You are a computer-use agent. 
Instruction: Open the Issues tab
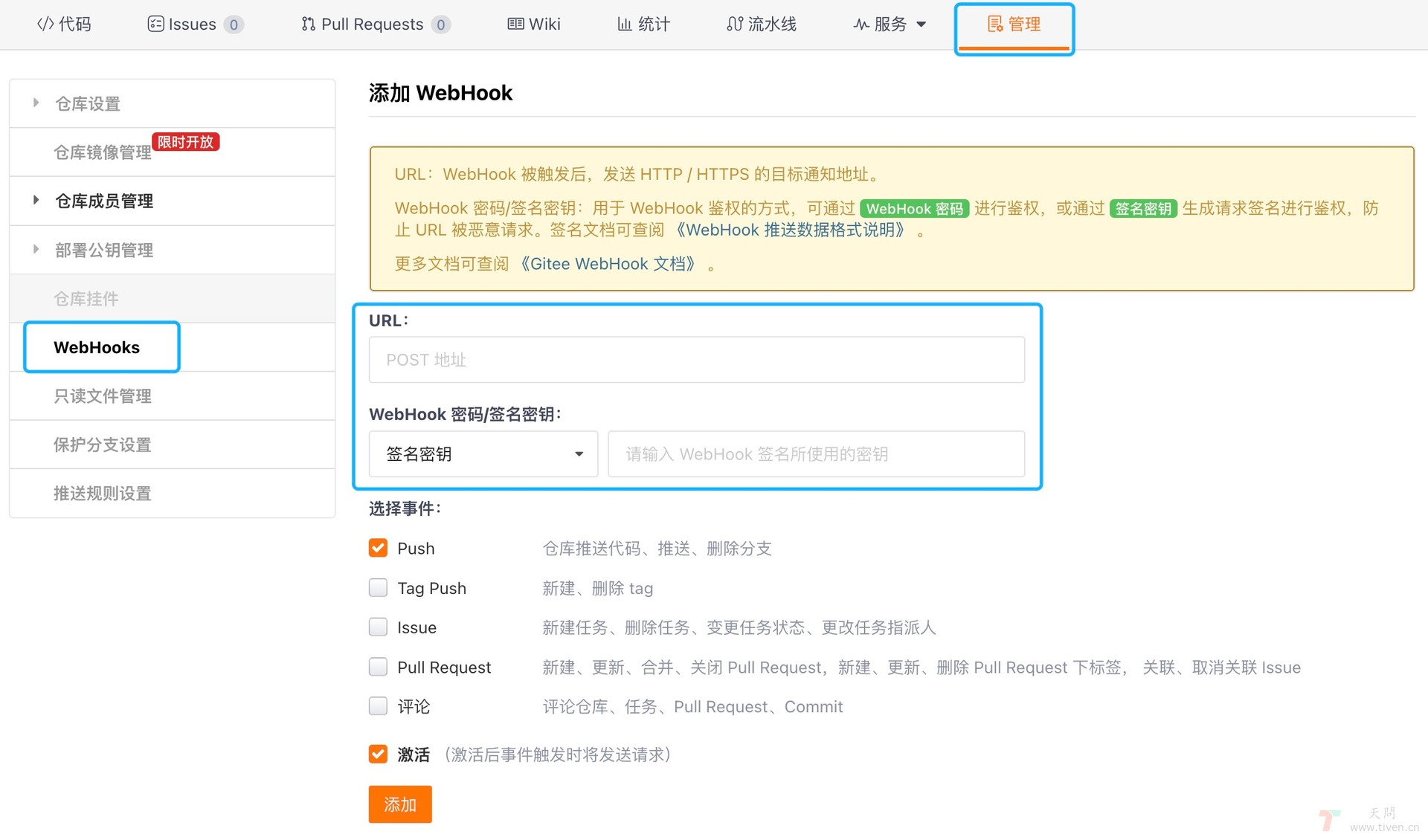196,24
